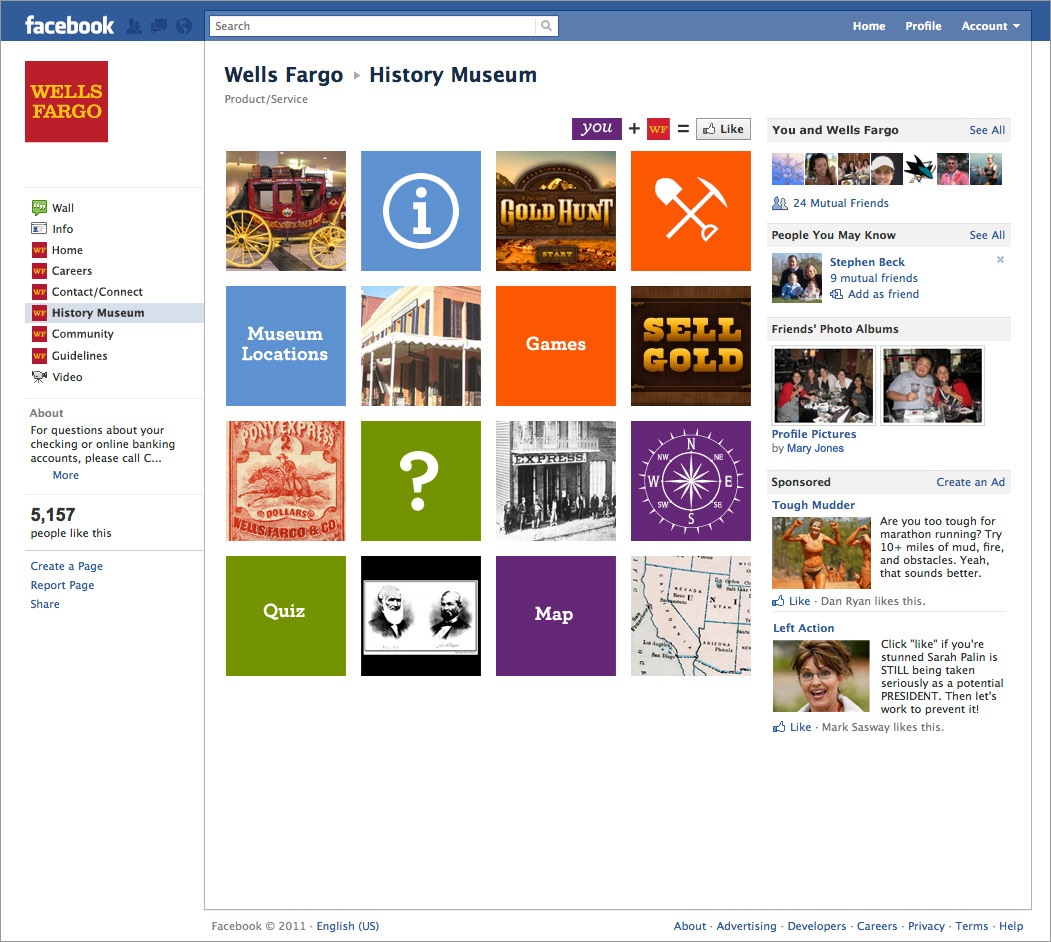Click the search magnifier button

(546, 26)
